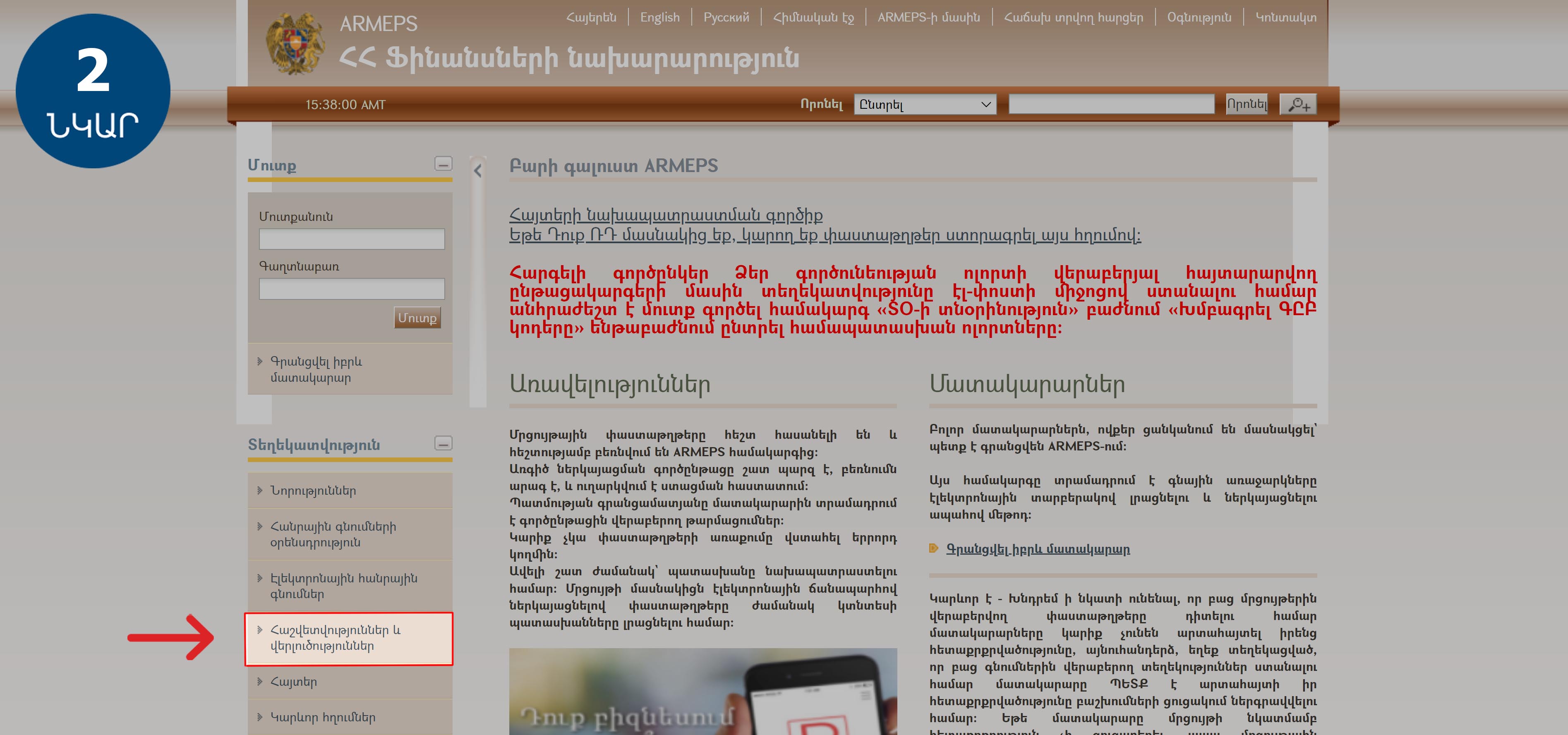
Task: Click the red Հարգելի գործընկեր notice text
Action: coord(913,301)
